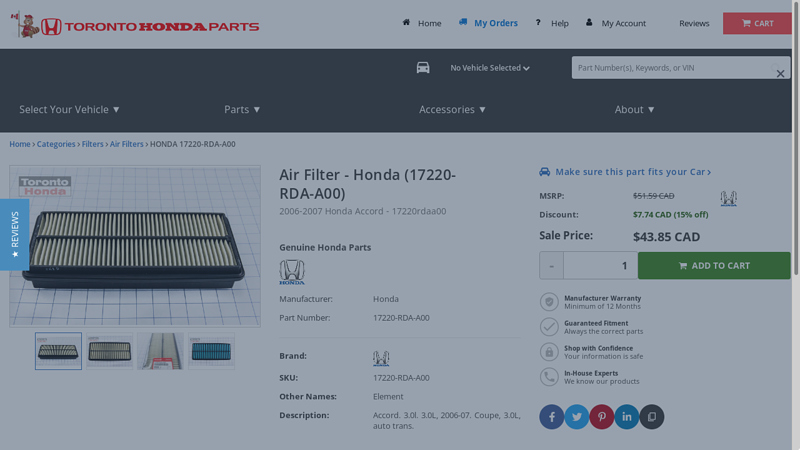Open the No Vehicle Selected dropdown
Image resolution: width=800 pixels, height=450 pixels.
click(489, 68)
